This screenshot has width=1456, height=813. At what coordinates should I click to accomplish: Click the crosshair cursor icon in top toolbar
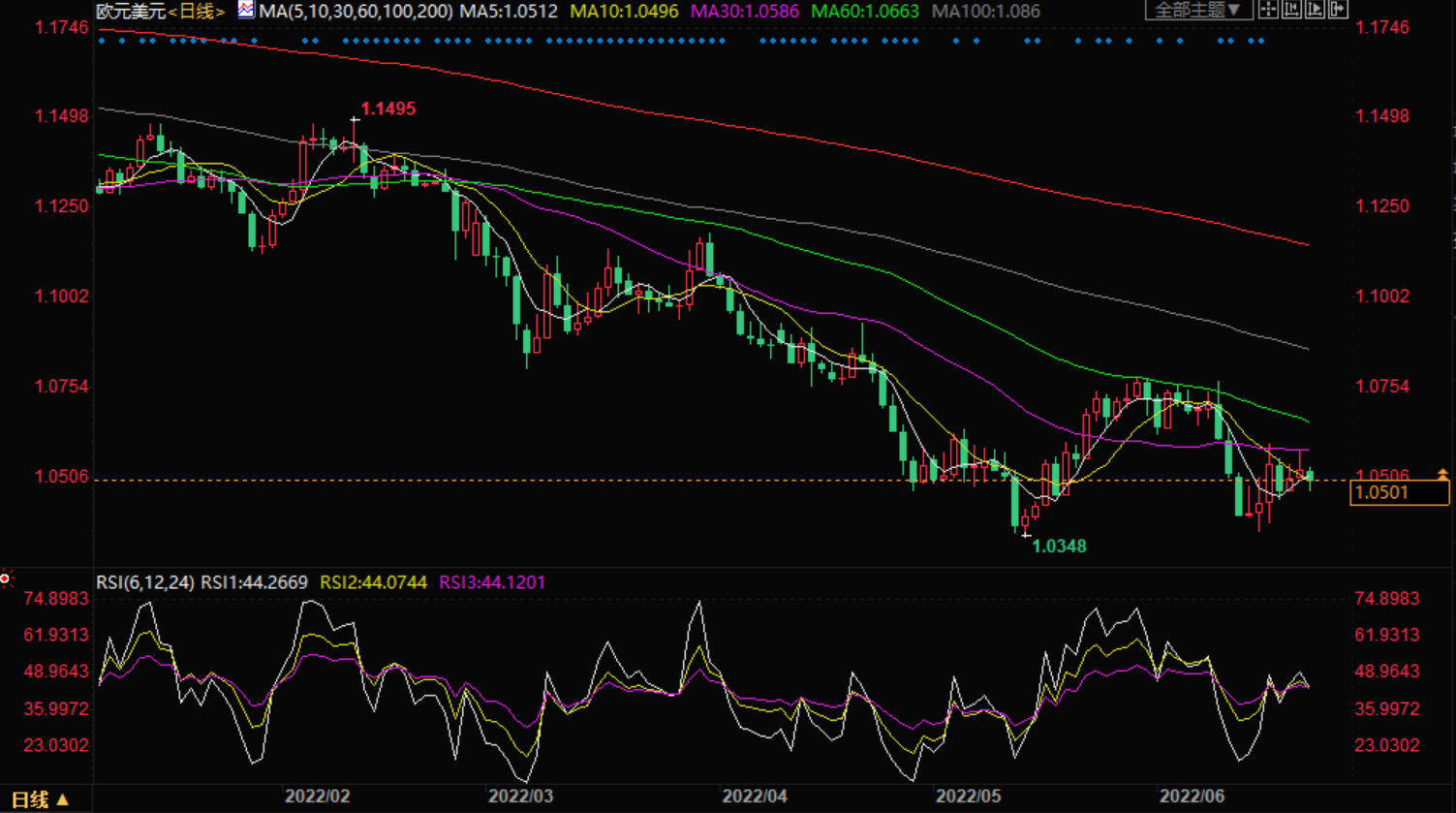click(1268, 11)
